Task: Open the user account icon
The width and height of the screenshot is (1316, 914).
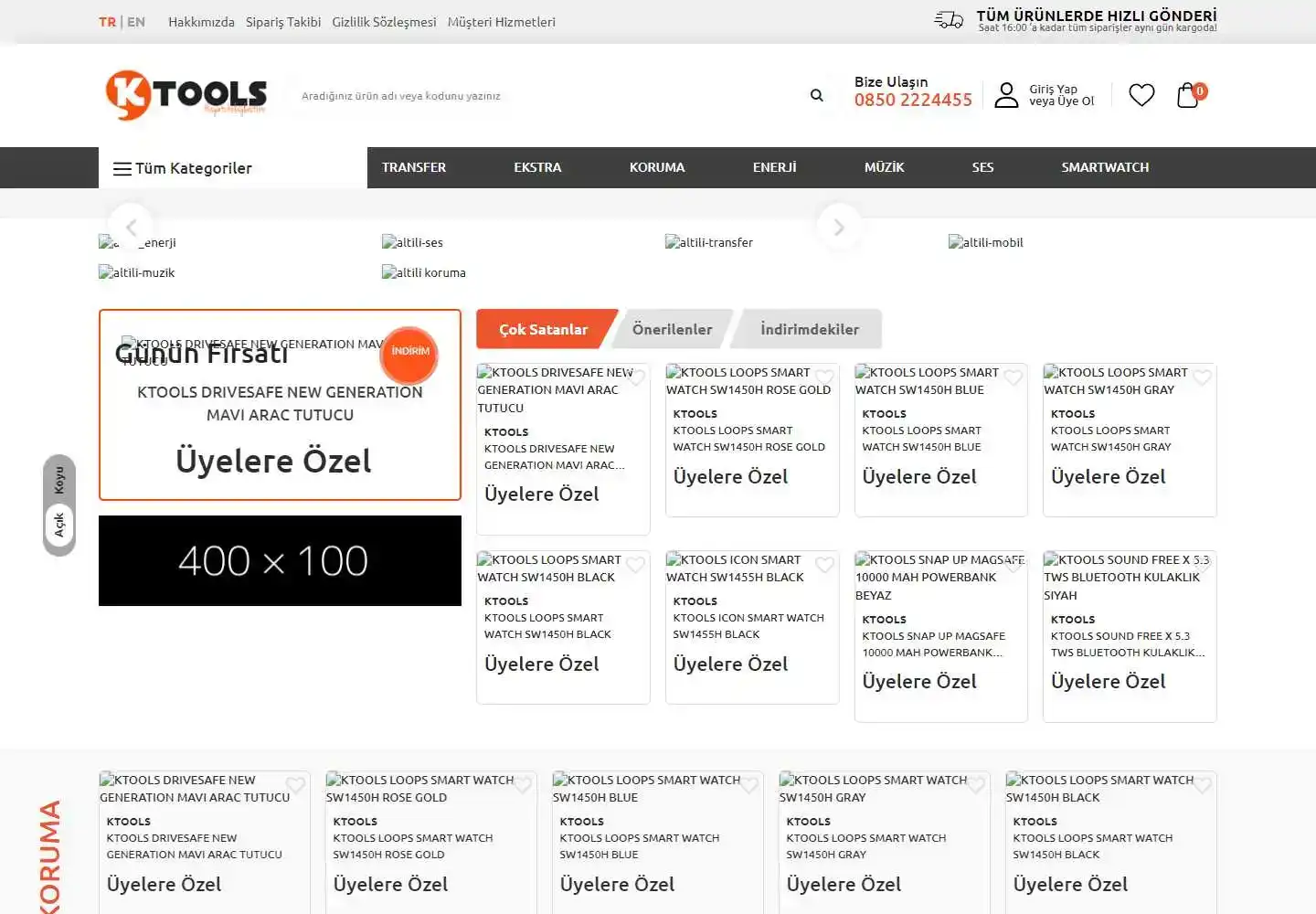Action: click(x=1006, y=95)
